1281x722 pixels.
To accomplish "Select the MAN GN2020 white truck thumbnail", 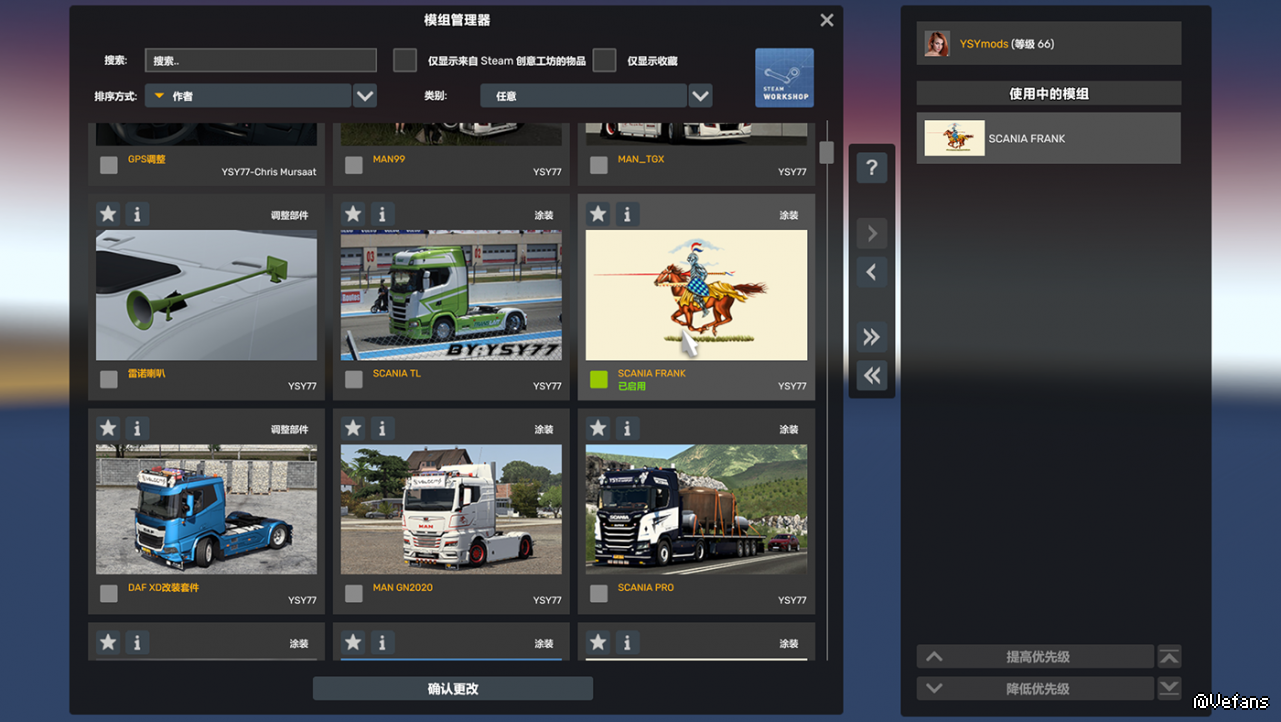I will tap(452, 510).
